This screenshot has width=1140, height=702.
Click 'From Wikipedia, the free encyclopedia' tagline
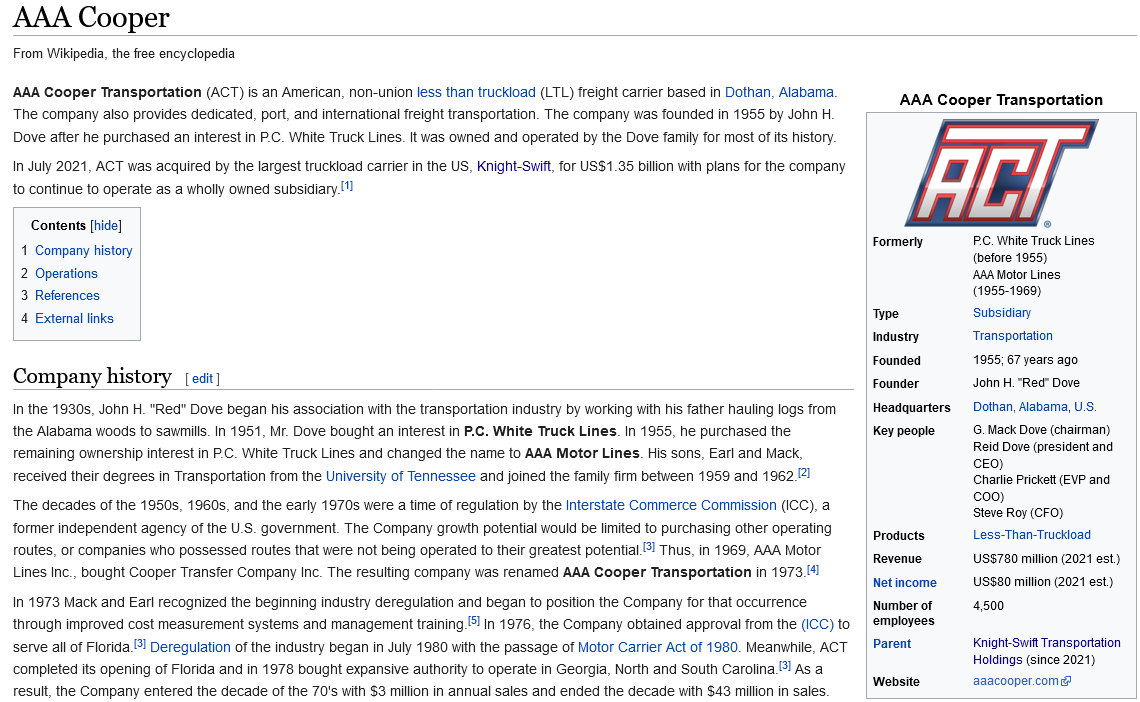coord(124,54)
